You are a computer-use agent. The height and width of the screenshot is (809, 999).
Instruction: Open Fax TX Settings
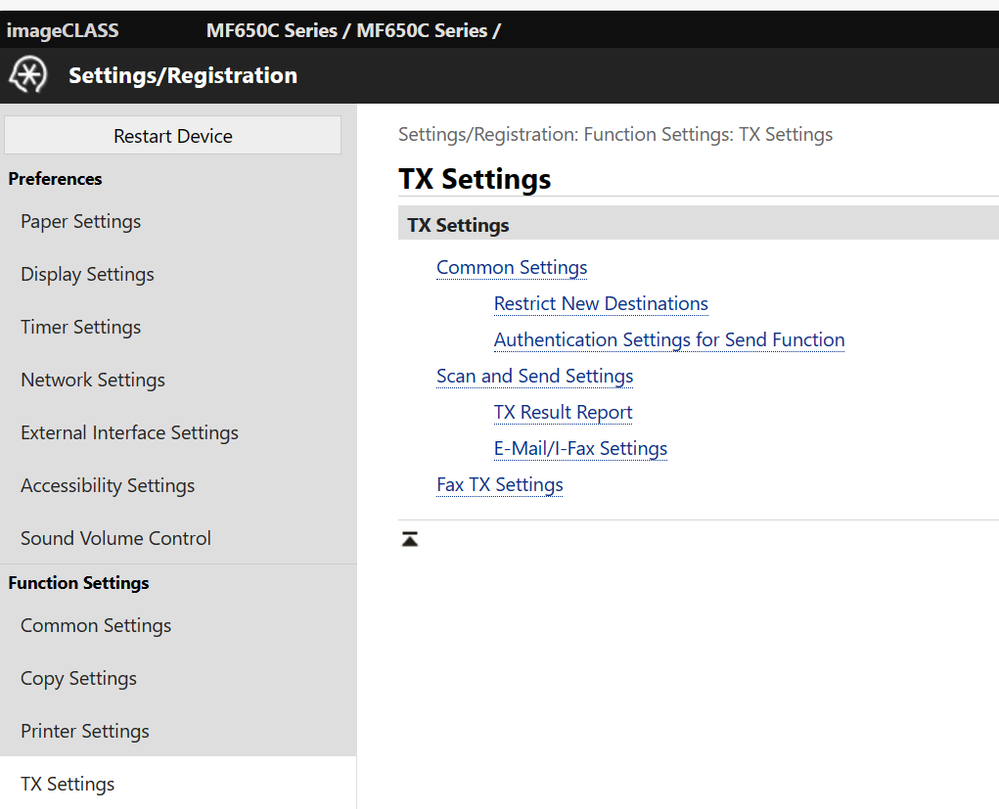pyautogui.click(x=499, y=484)
